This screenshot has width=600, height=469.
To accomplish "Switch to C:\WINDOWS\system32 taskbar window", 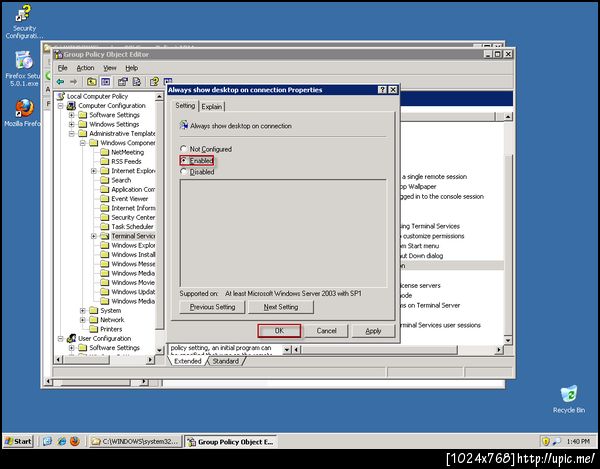I will pyautogui.click(x=135, y=441).
